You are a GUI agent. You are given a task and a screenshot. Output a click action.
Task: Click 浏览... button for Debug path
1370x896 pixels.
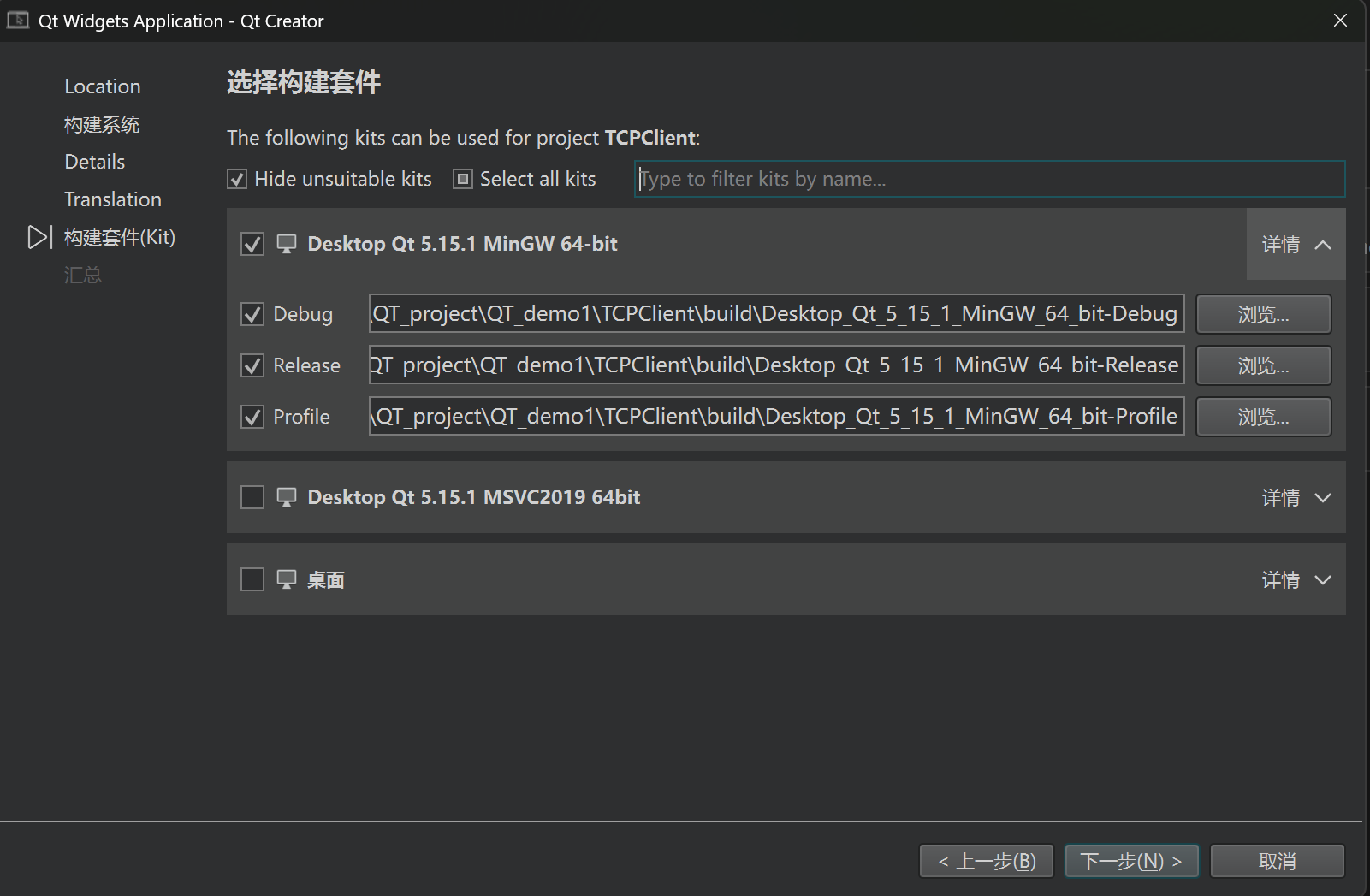click(1263, 314)
